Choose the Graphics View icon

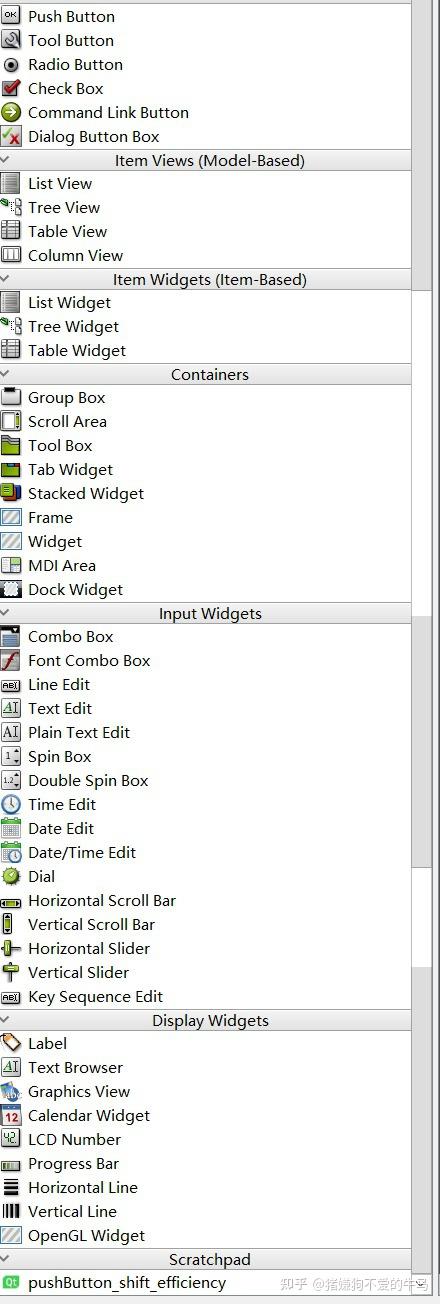(x=11, y=1091)
